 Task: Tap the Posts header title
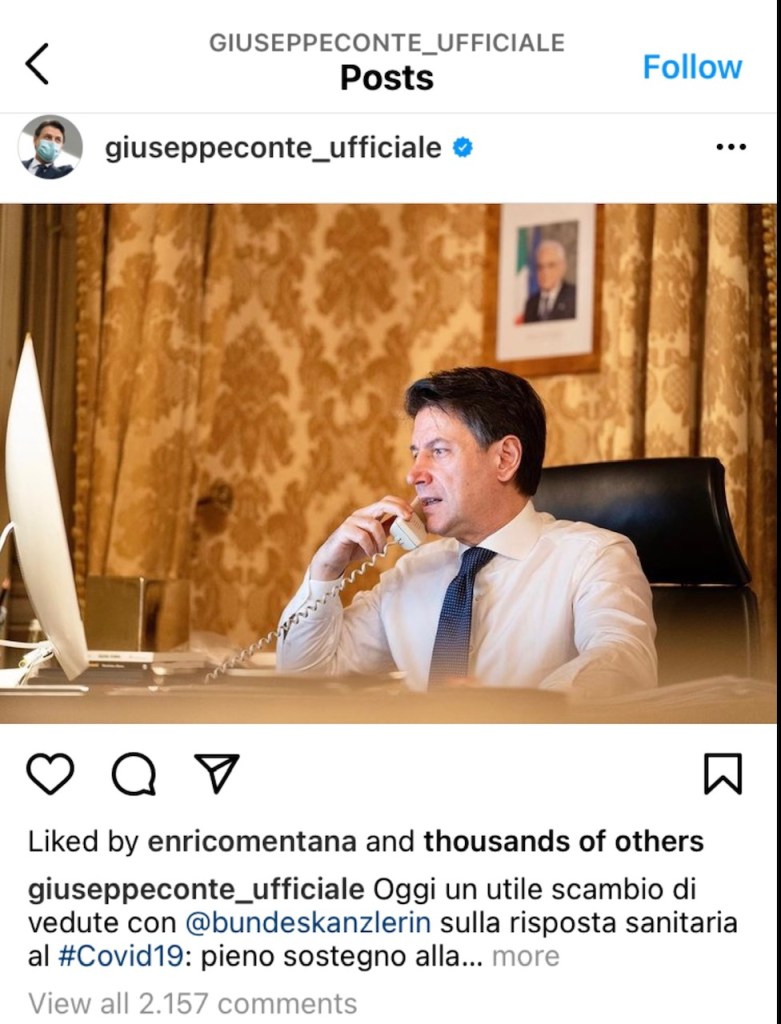(x=387, y=78)
